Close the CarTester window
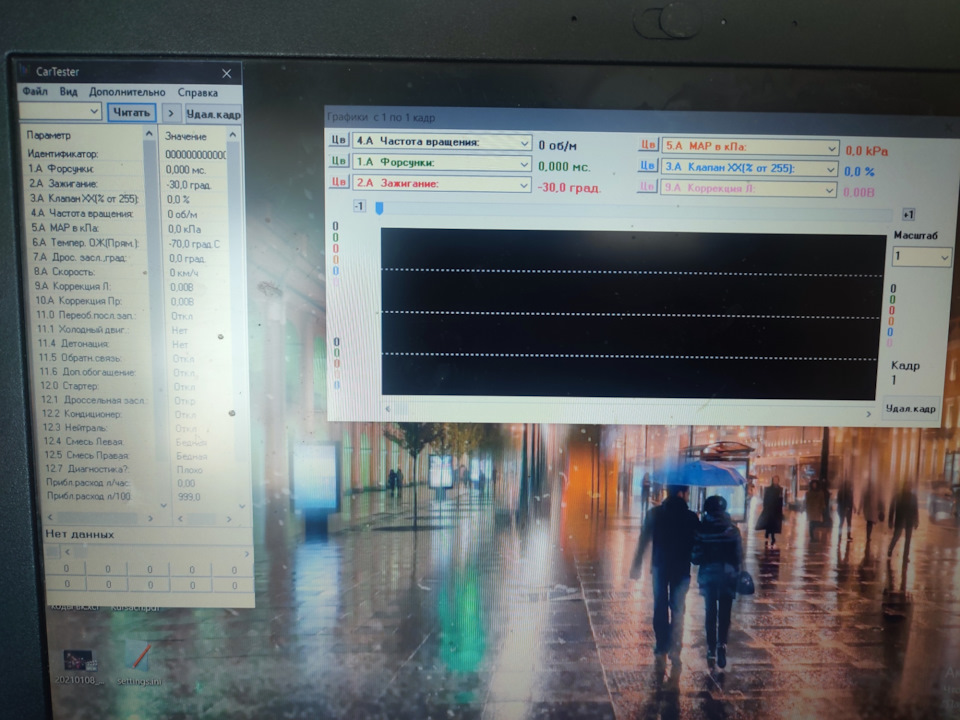 tap(227, 73)
